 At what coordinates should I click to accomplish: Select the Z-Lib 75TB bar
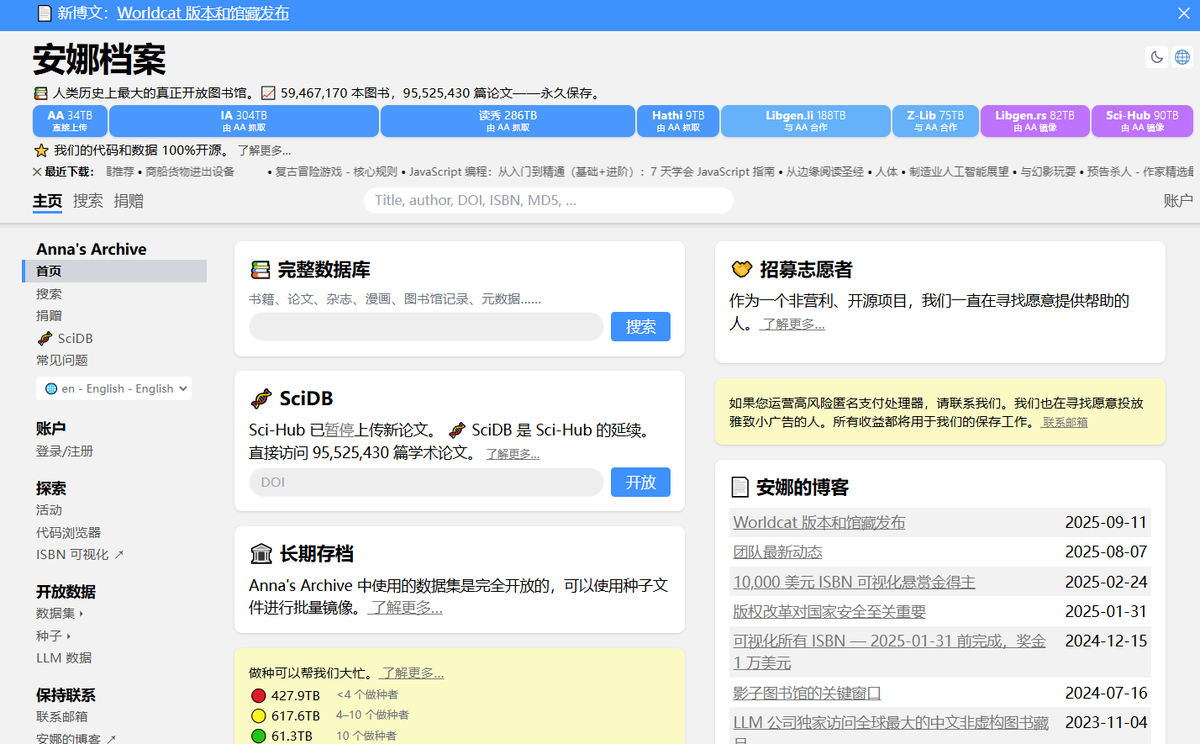[936, 121]
